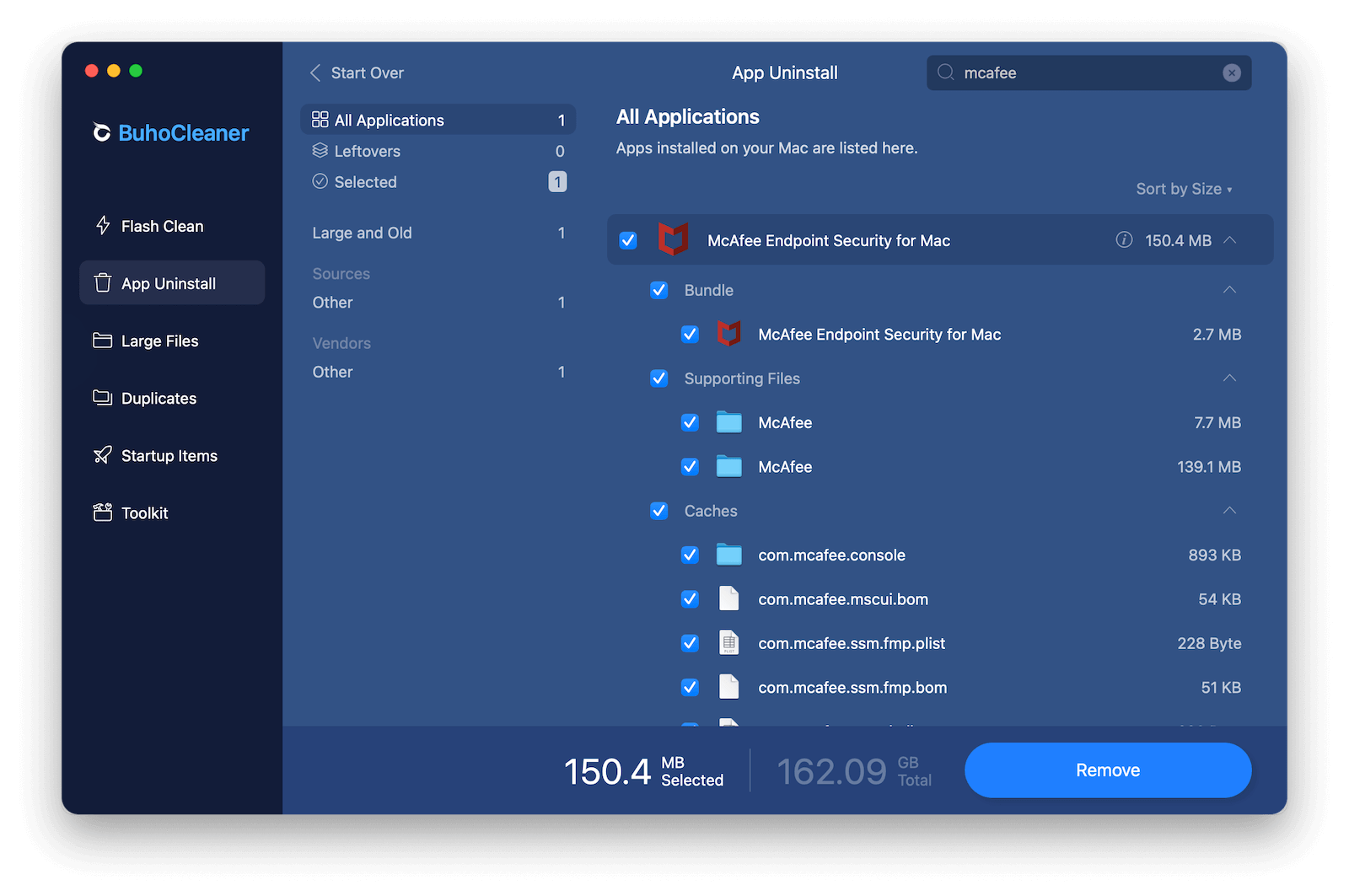
Task: Uncheck the 139.1 MB McAfee folder
Action: coord(690,466)
